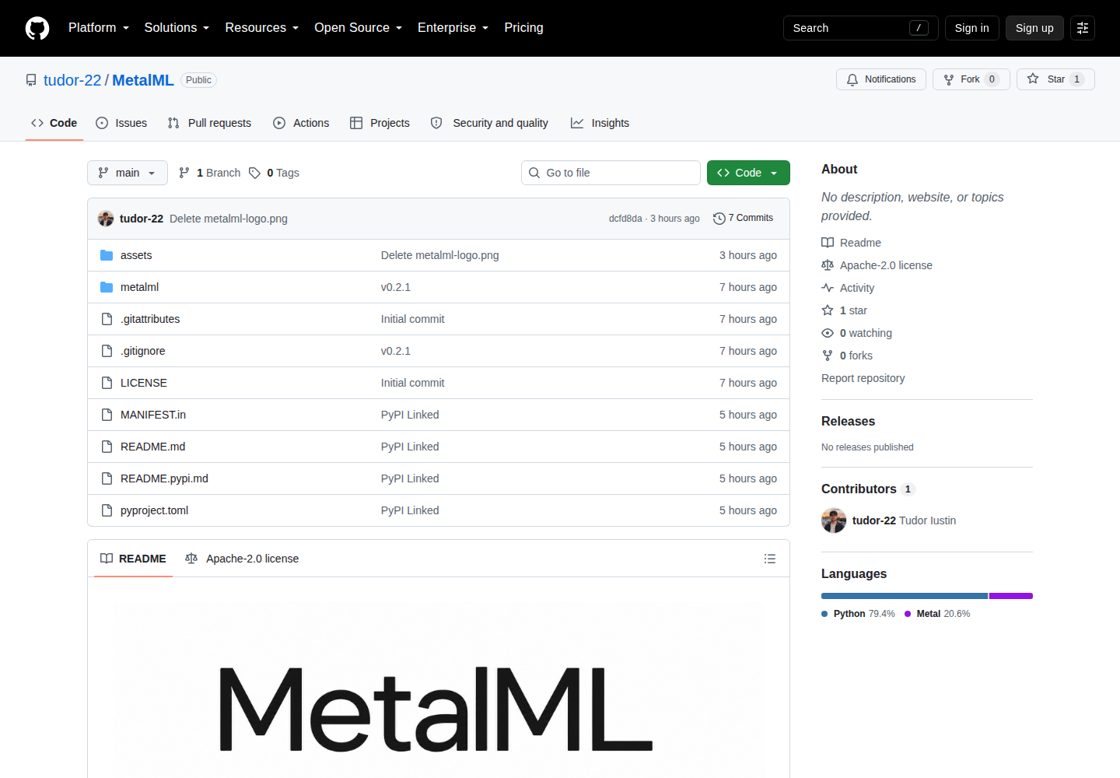Screen dimensions: 1120x778
Task: Select the eye icon next to 0 watching
Action: tap(827, 333)
